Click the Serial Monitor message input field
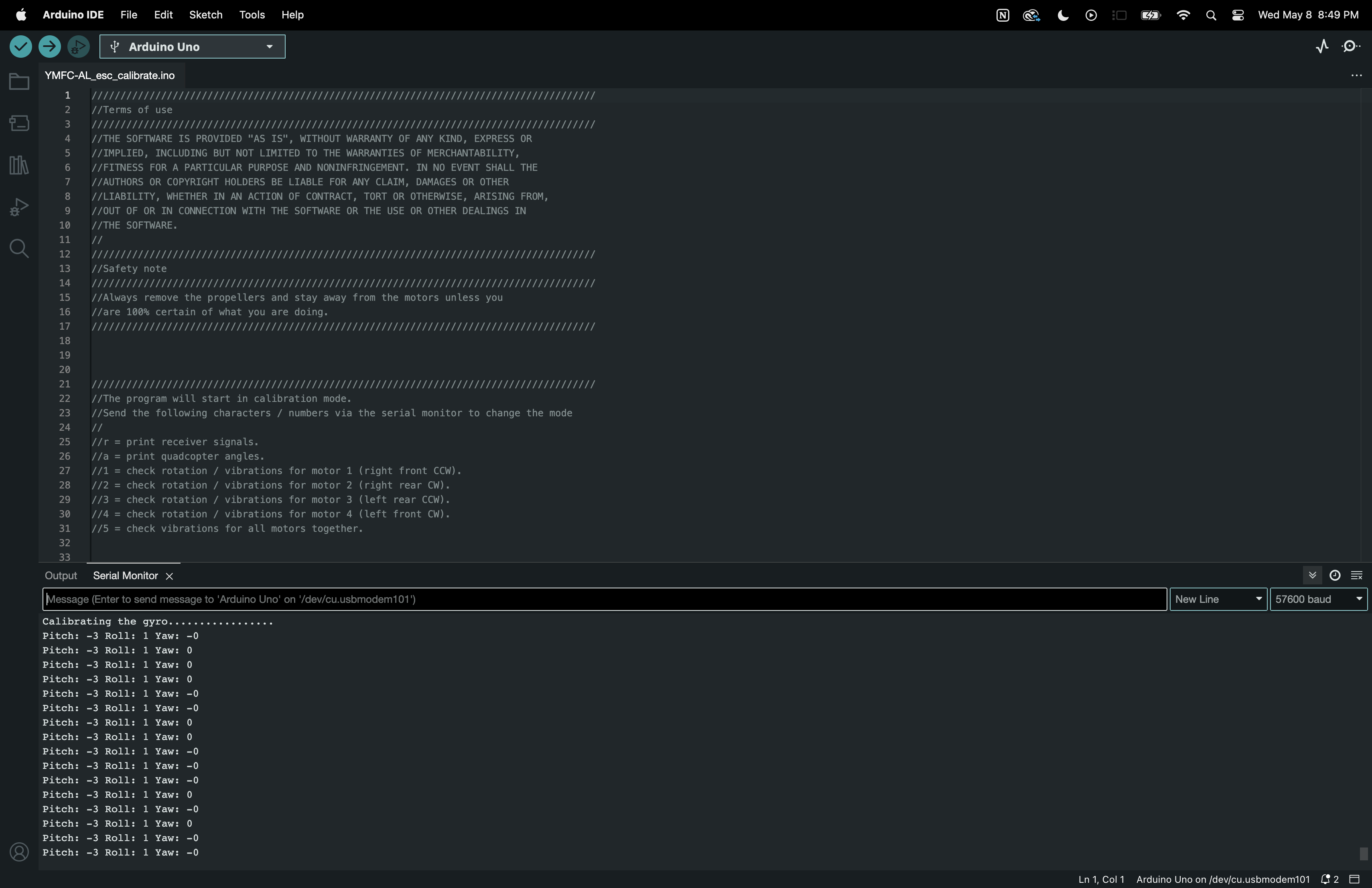Screen dimensions: 1372x888 click(604, 599)
